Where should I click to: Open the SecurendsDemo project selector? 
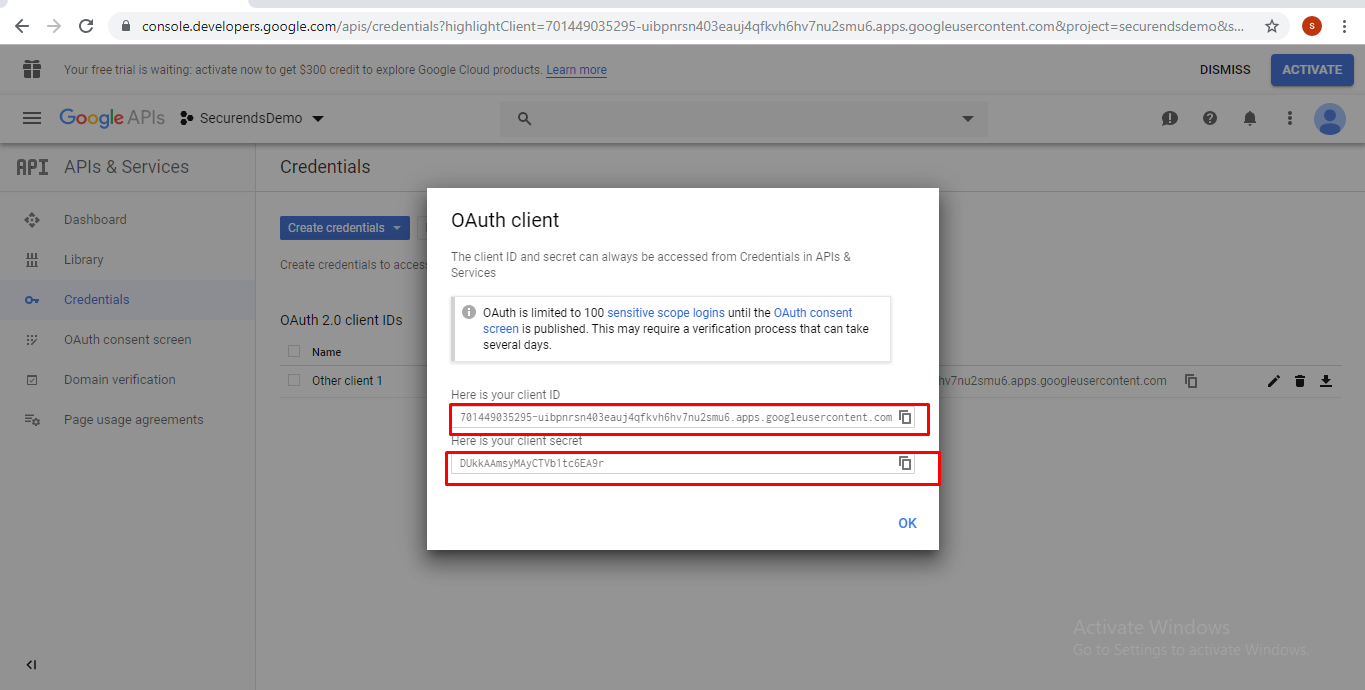pyautogui.click(x=251, y=117)
